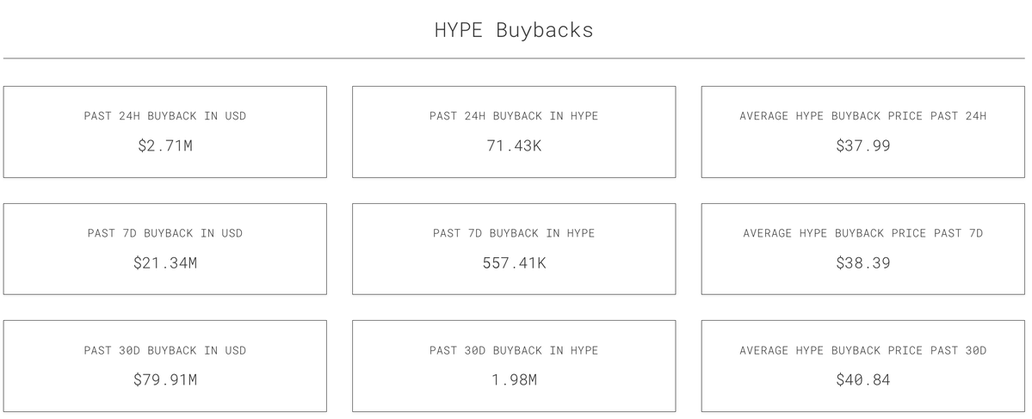Select the Past 7D Buyback in HYPE label
Viewport: 1032px width, 419px height.
(514, 233)
